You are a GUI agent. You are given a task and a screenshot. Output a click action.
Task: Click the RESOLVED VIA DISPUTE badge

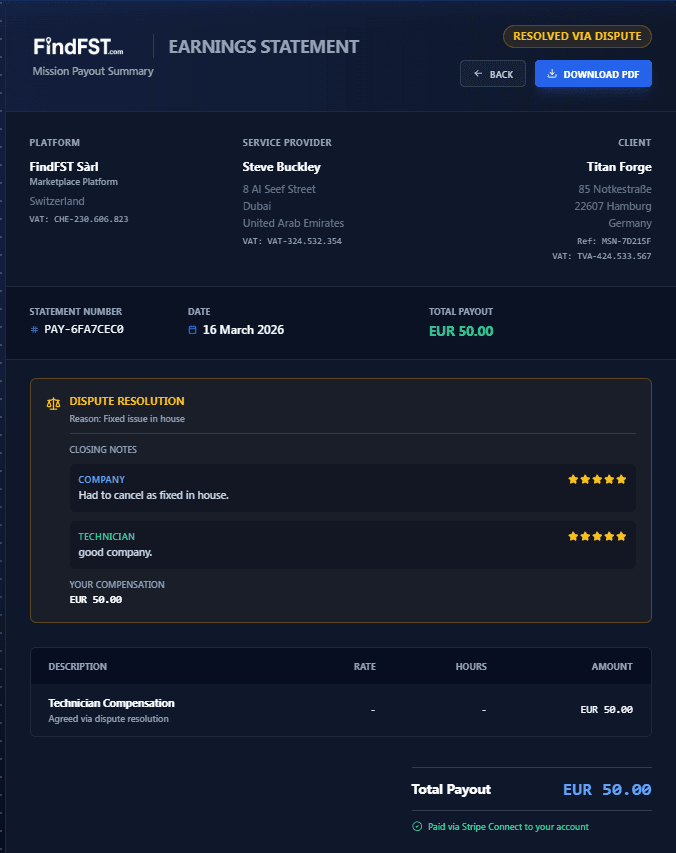pyautogui.click(x=577, y=36)
